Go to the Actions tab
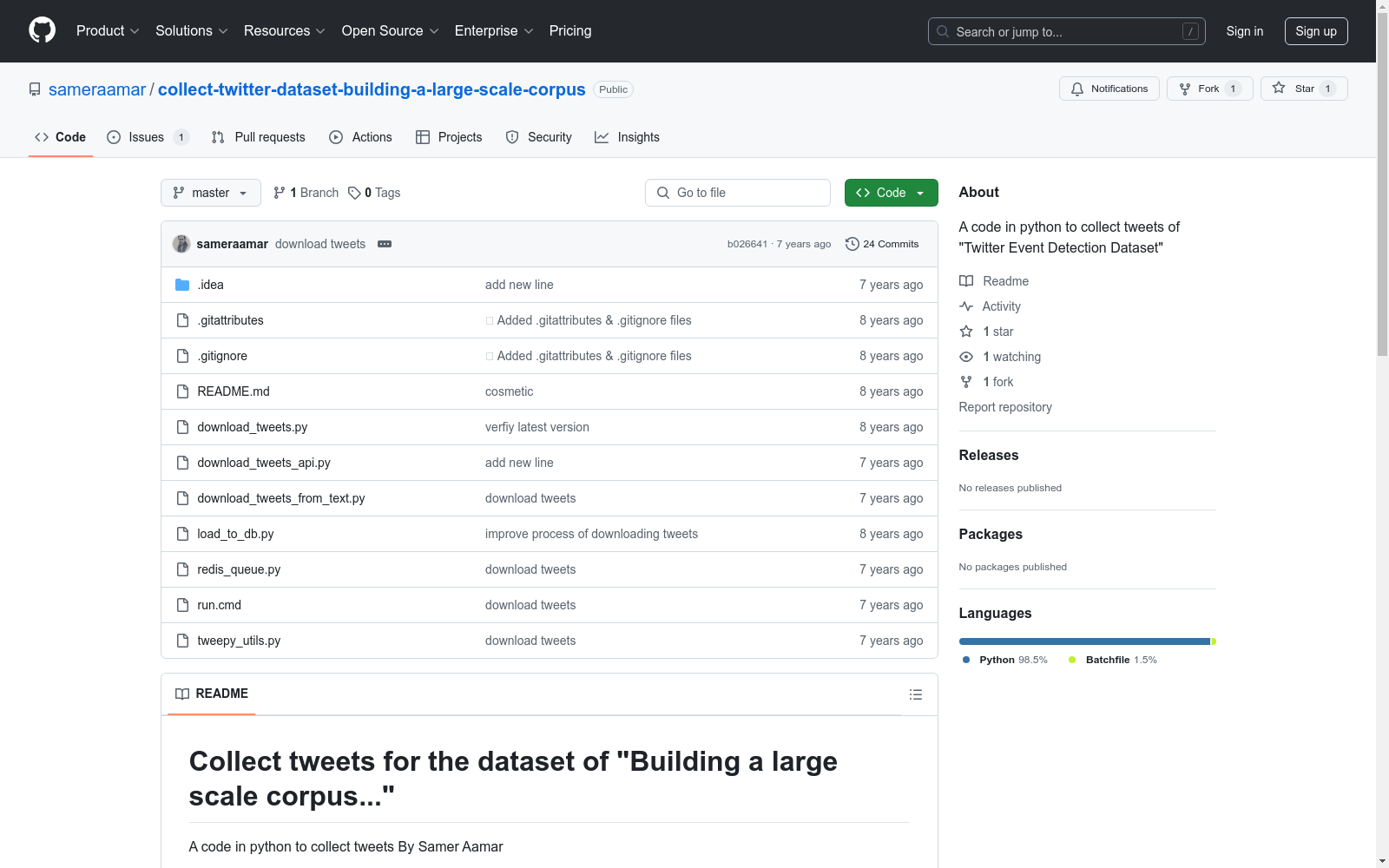This screenshot has height=868, width=1389. pyautogui.click(x=361, y=137)
